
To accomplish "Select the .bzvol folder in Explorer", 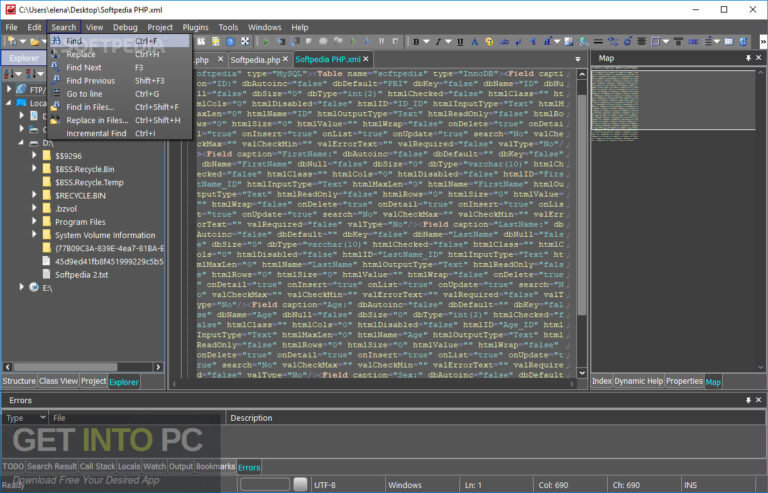I will (66, 209).
